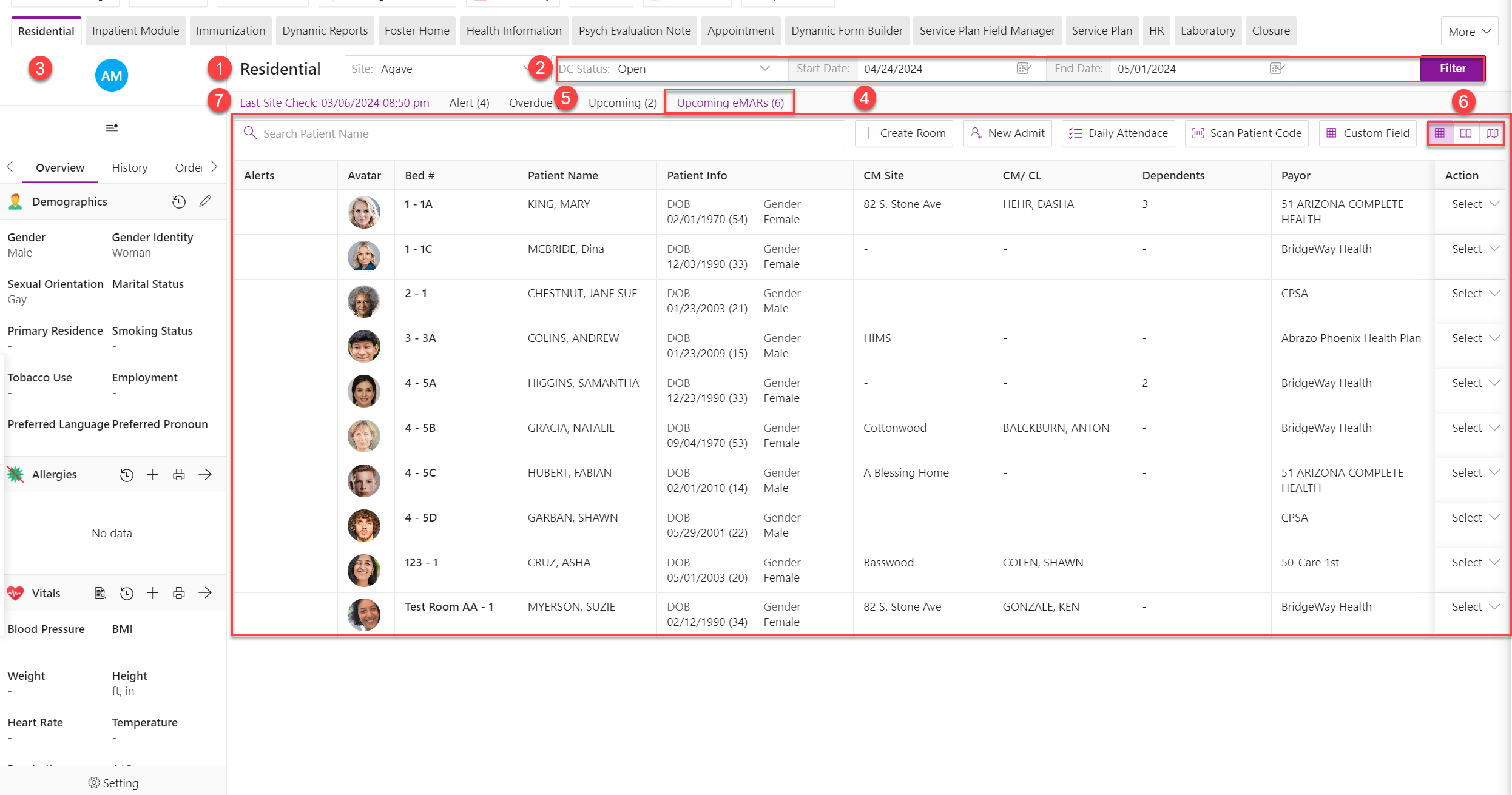Screen dimensions: 1512x795
Task: Switch to grid table view
Action: 1440,133
